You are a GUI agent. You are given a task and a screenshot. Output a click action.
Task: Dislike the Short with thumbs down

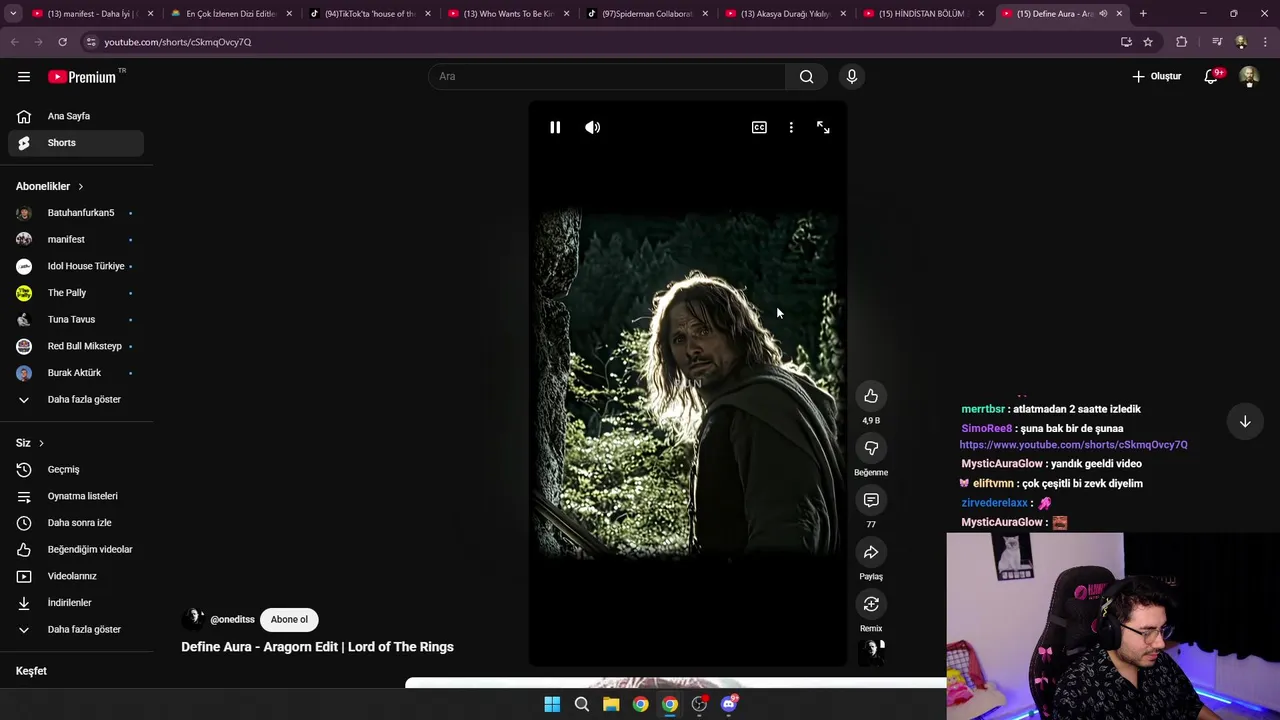(x=871, y=448)
